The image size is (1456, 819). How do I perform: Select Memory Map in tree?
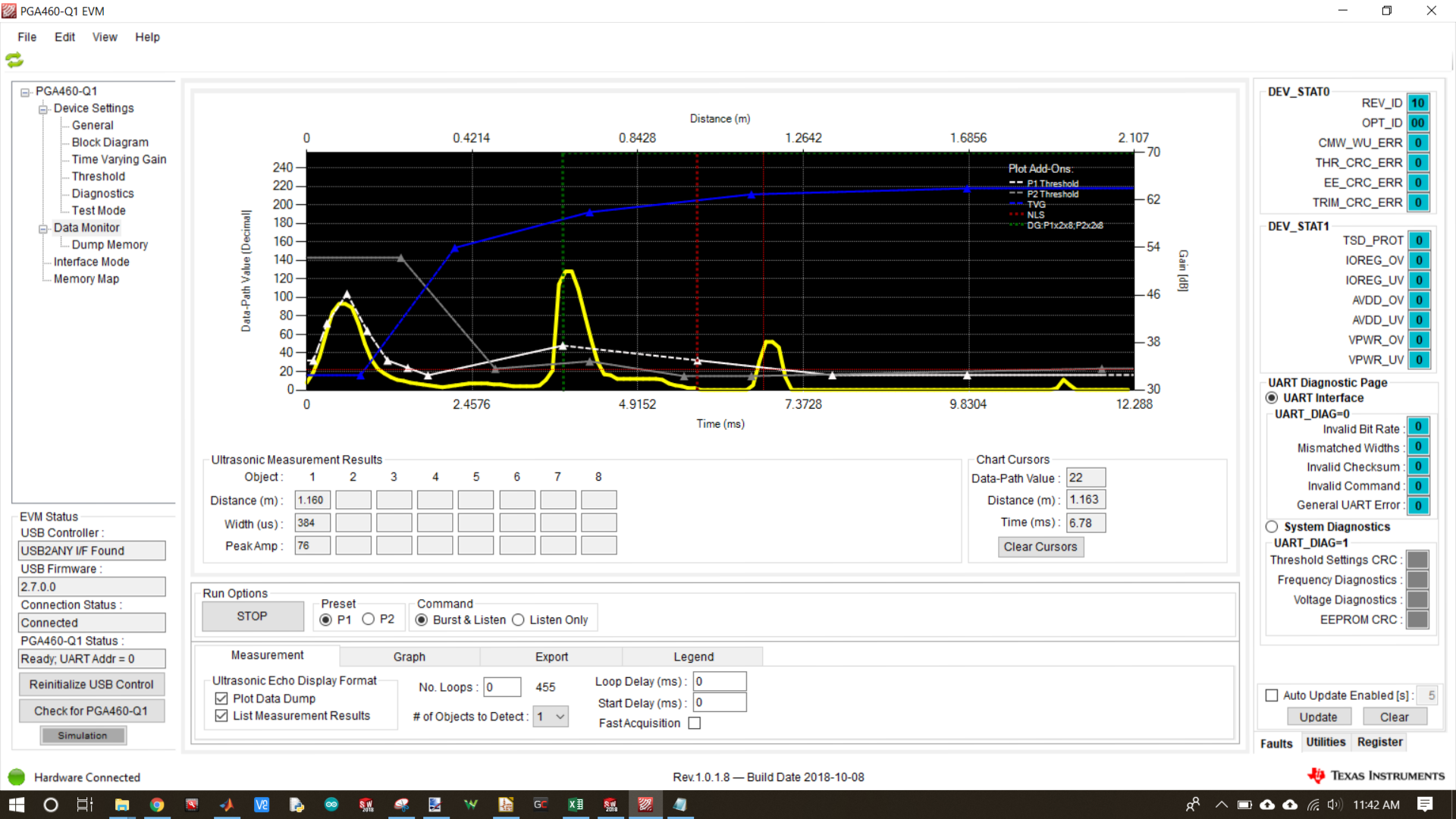coord(86,279)
